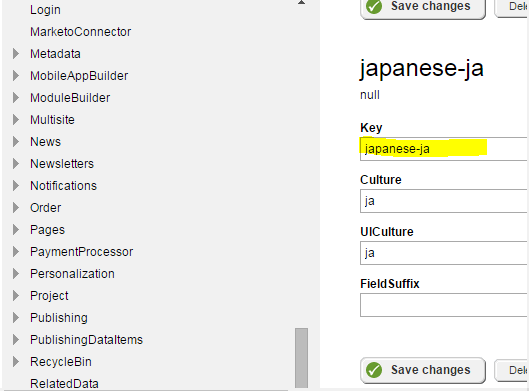529x391 pixels.
Task: Open MobileAppBuilder settings
Action: 79,76
